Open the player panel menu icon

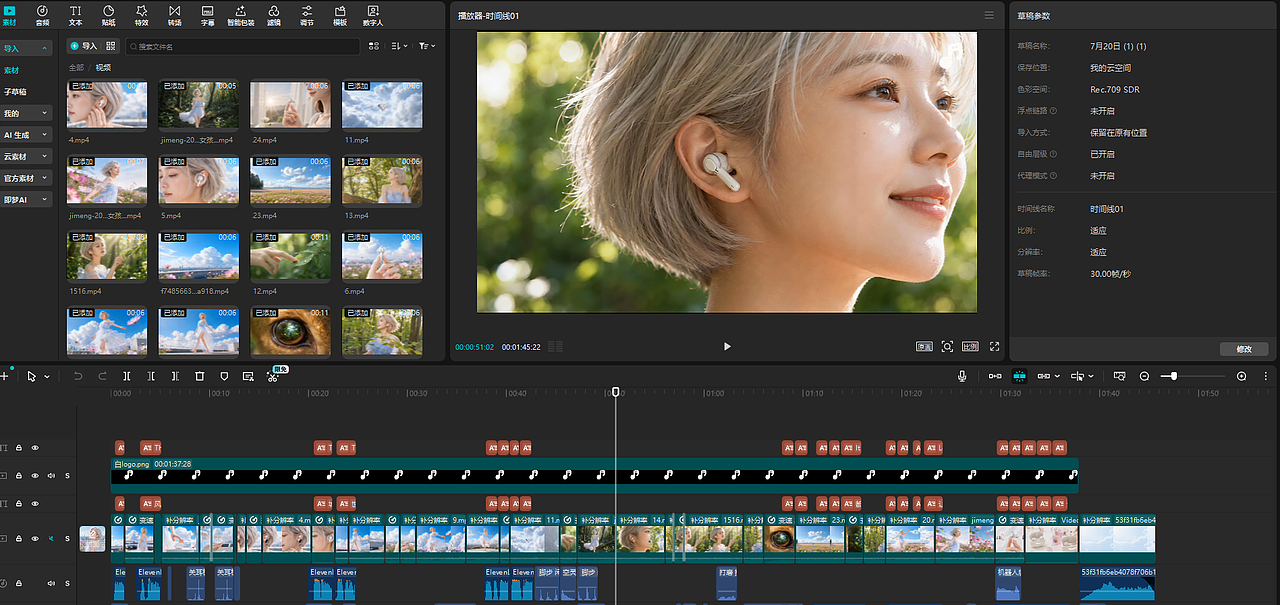[x=989, y=15]
